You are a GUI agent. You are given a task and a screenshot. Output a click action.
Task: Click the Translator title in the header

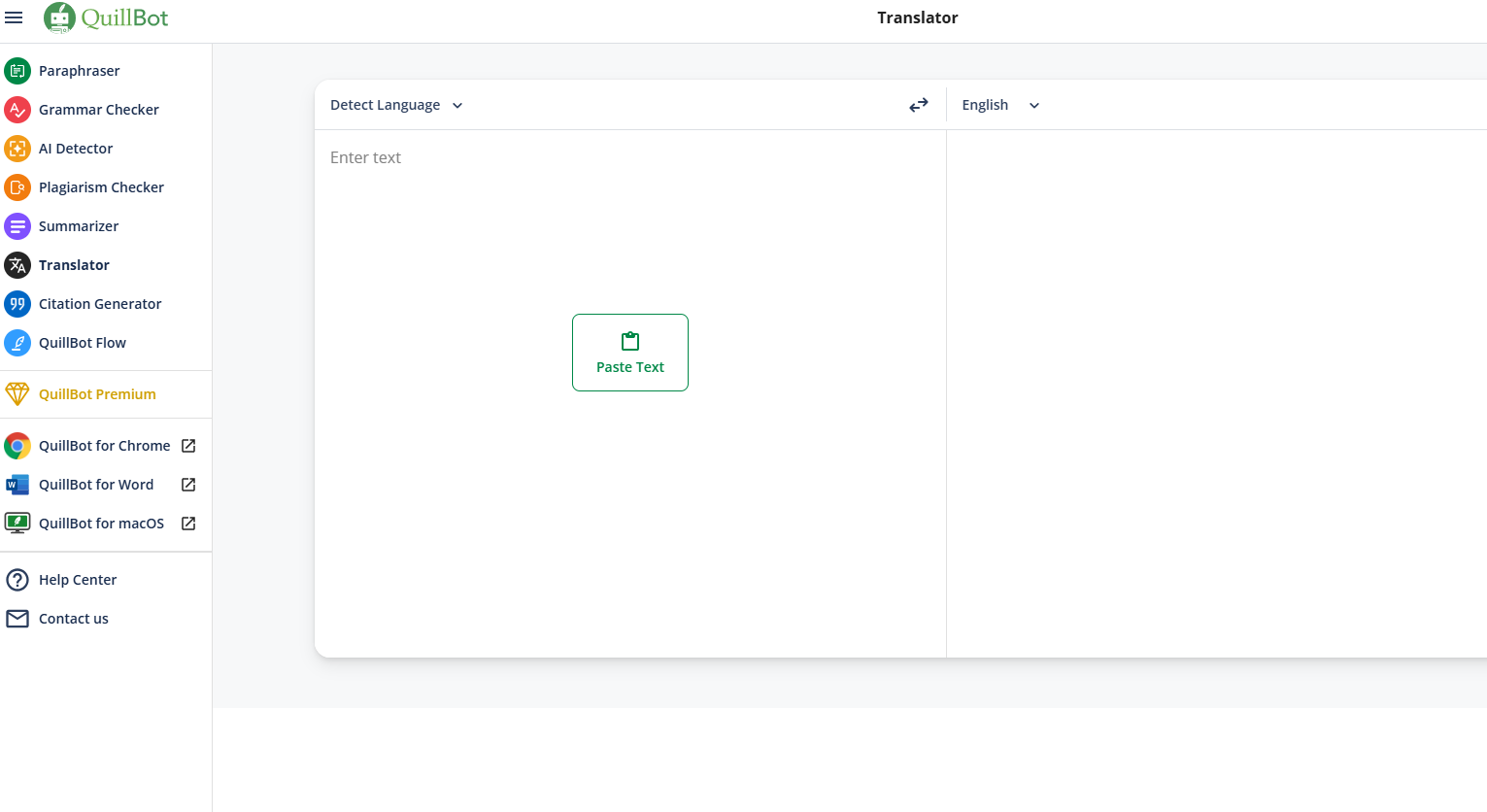917,17
